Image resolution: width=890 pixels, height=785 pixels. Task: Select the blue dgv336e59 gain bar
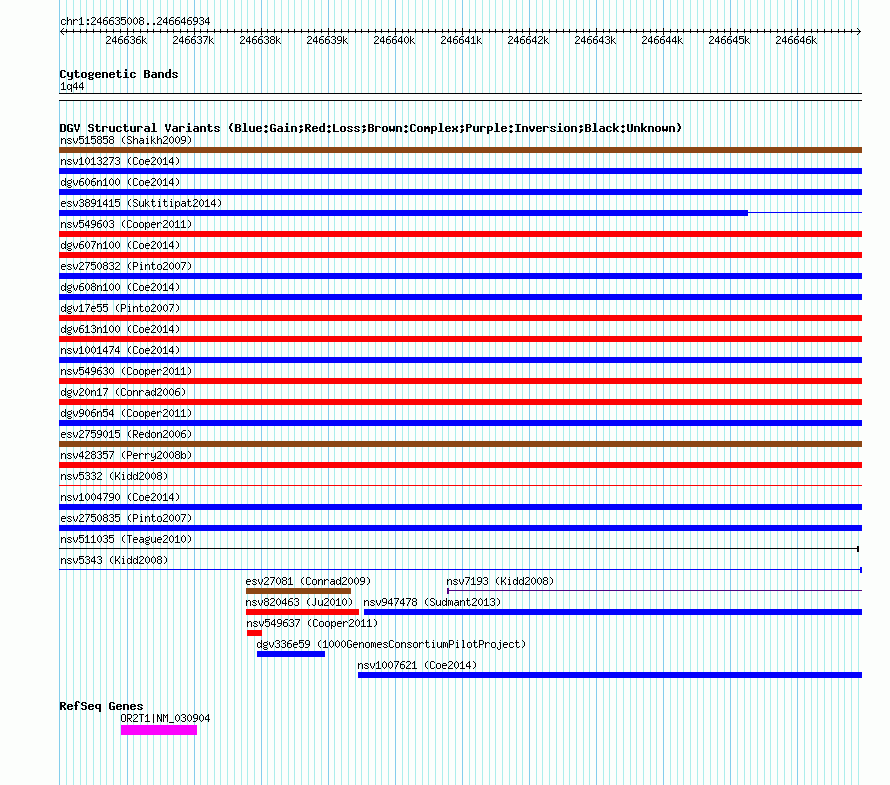tap(291, 654)
